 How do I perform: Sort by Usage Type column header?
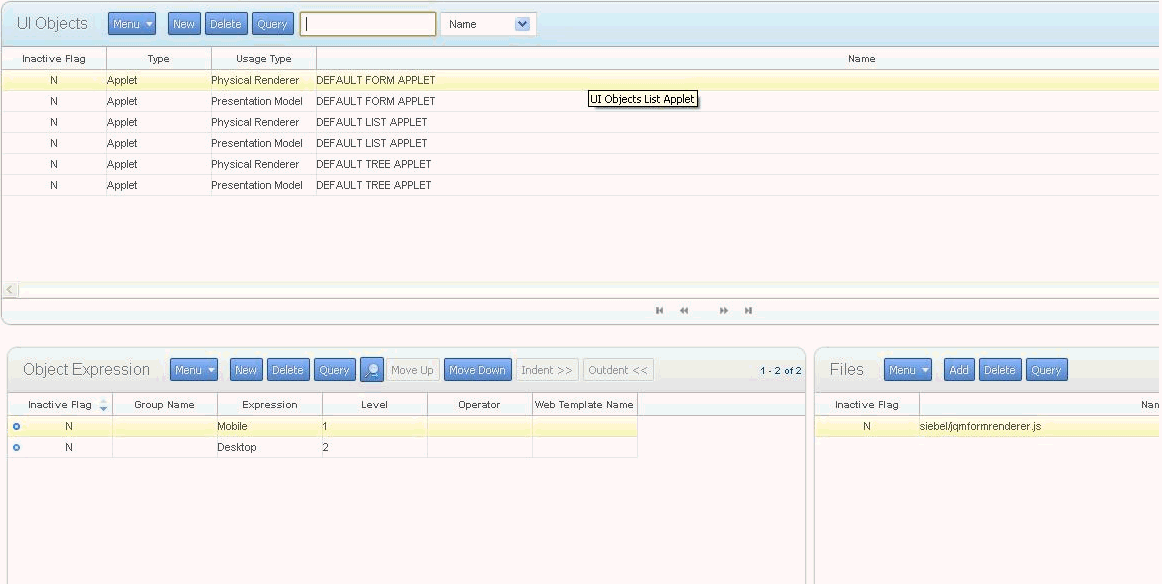tap(264, 59)
